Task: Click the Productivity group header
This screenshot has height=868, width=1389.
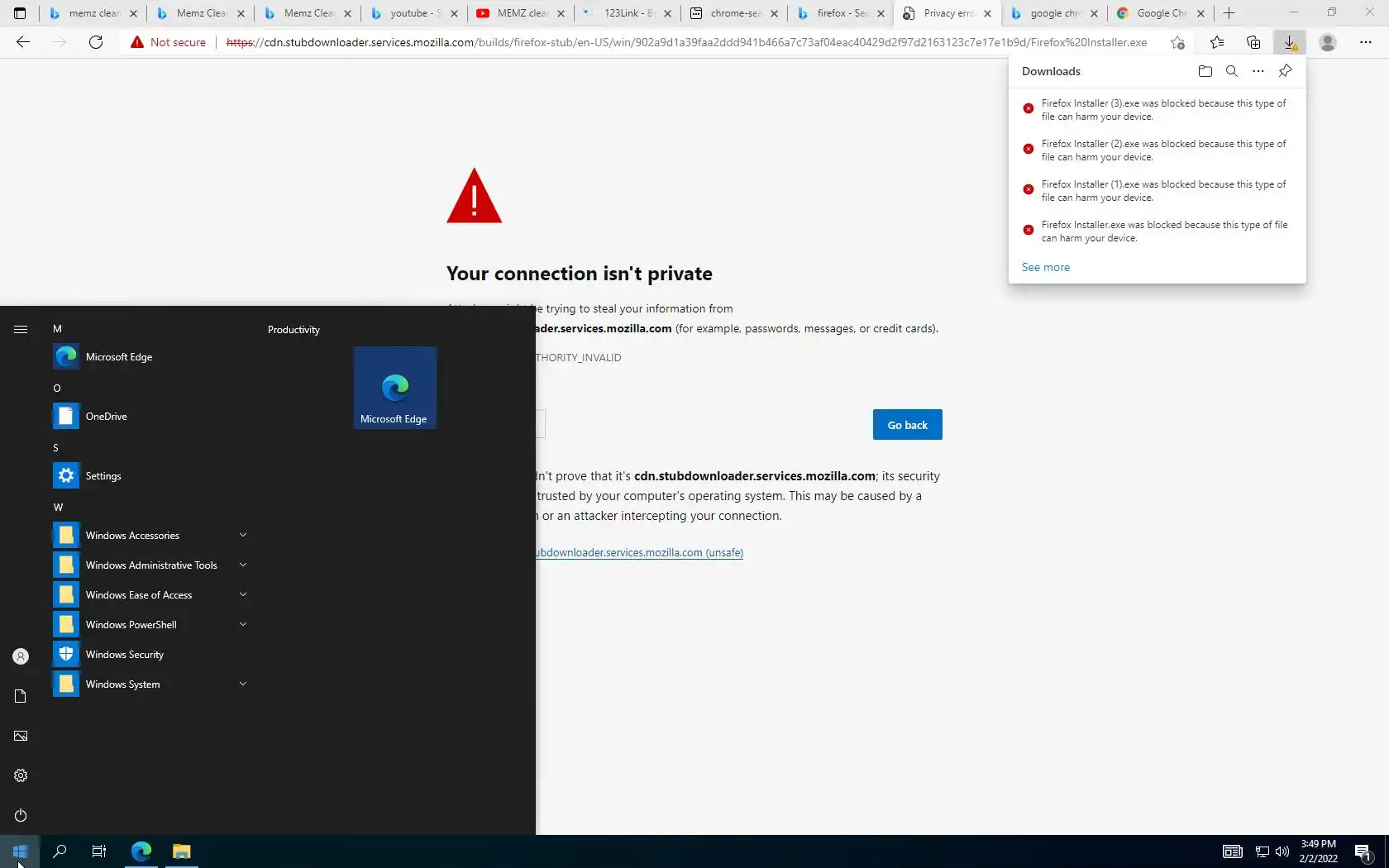Action: click(x=294, y=330)
